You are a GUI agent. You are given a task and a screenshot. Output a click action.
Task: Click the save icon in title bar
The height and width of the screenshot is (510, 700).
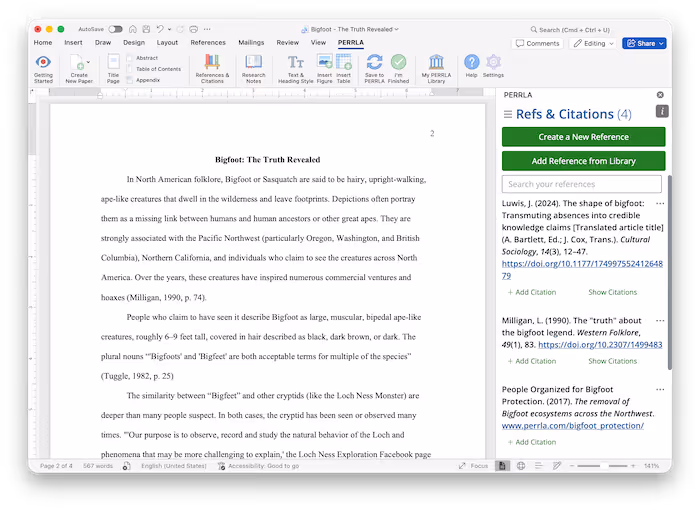pyautogui.click(x=146, y=29)
